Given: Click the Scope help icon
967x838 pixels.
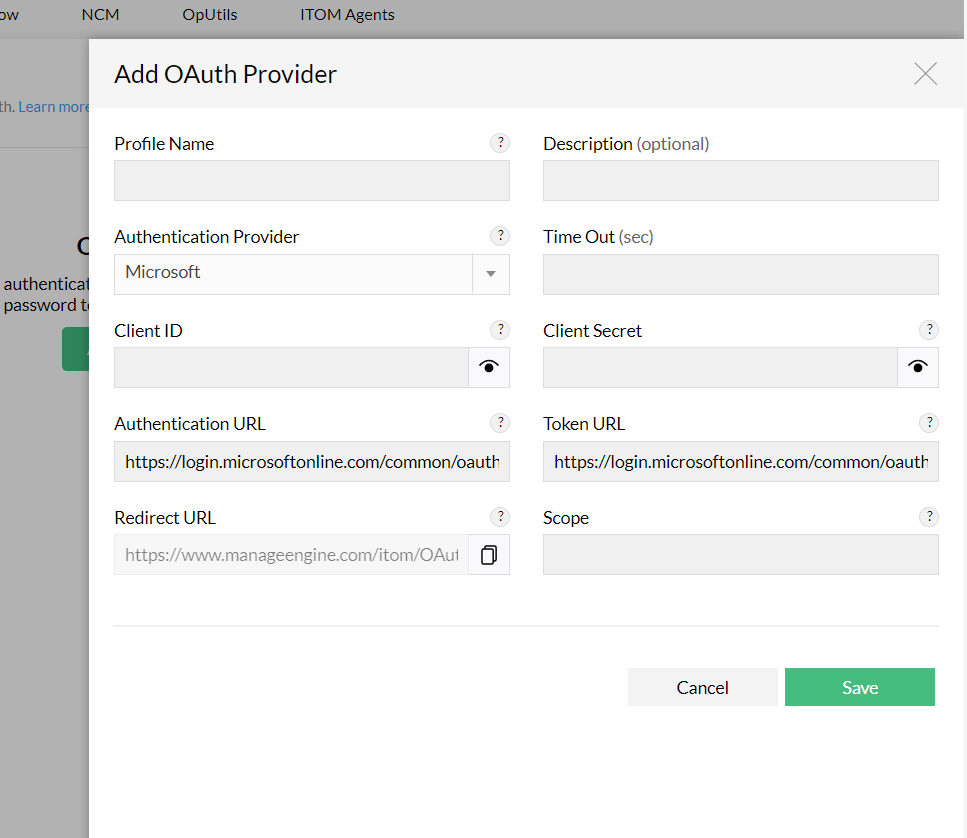Looking at the screenshot, I should [929, 516].
